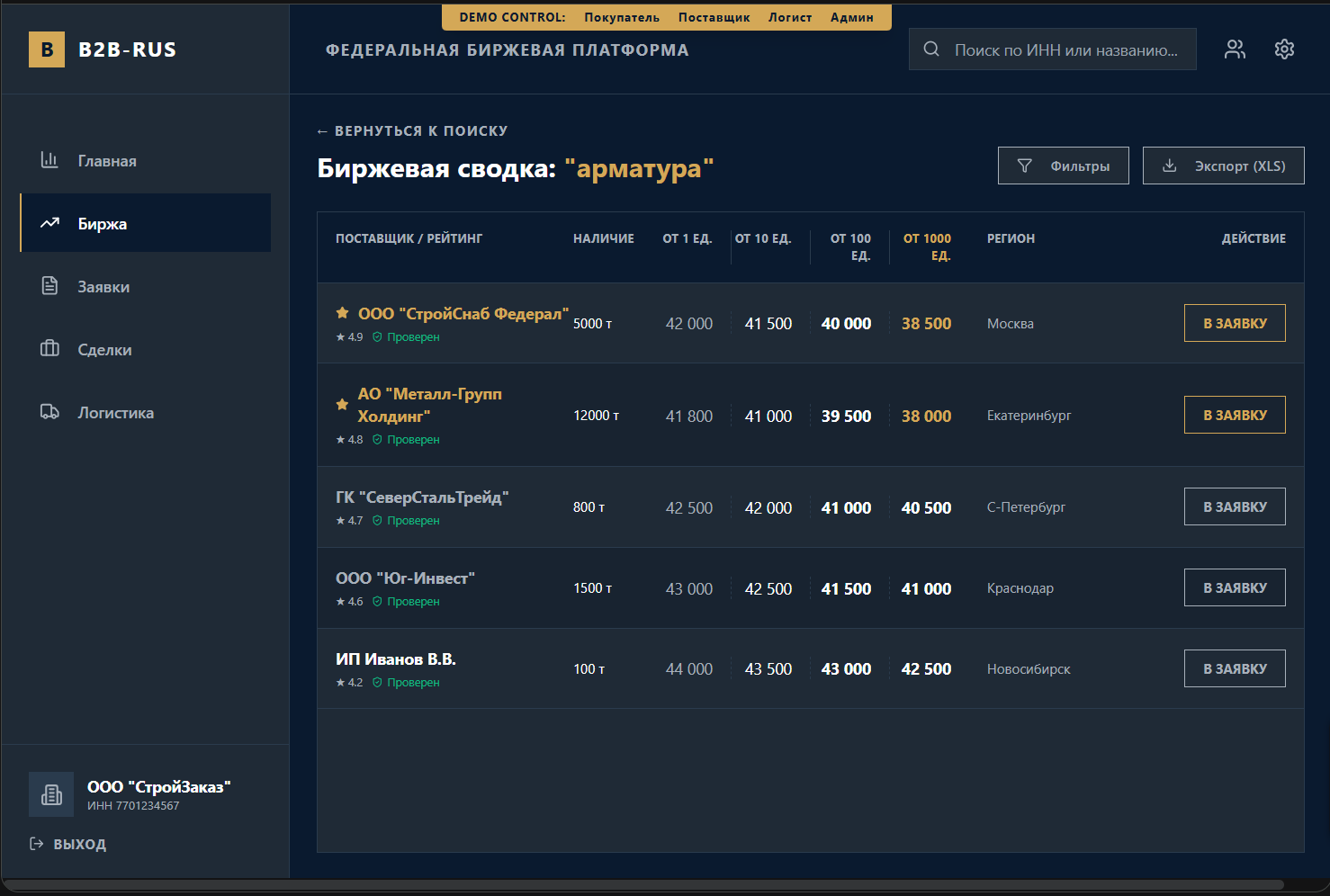
Task: Open the users icon in the header
Action: pos(1235,49)
